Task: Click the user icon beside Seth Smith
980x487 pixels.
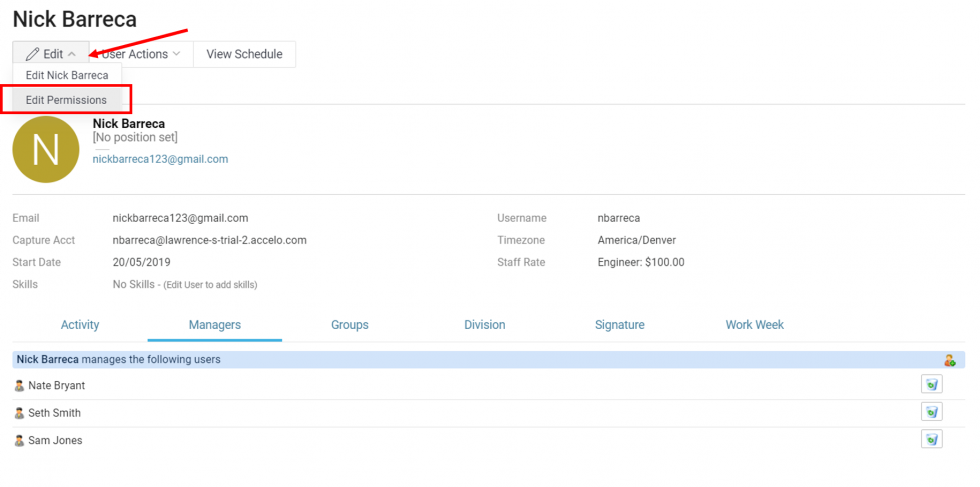Action: point(19,413)
